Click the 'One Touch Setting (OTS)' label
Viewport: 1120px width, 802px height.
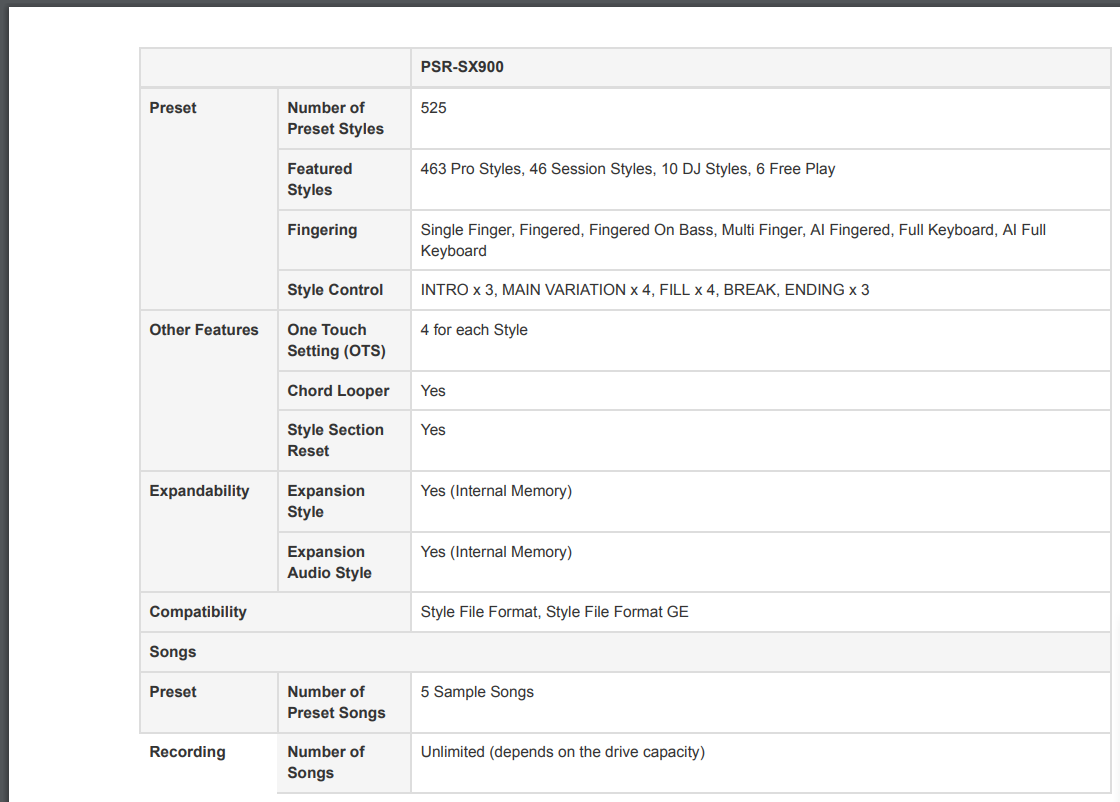pos(336,341)
